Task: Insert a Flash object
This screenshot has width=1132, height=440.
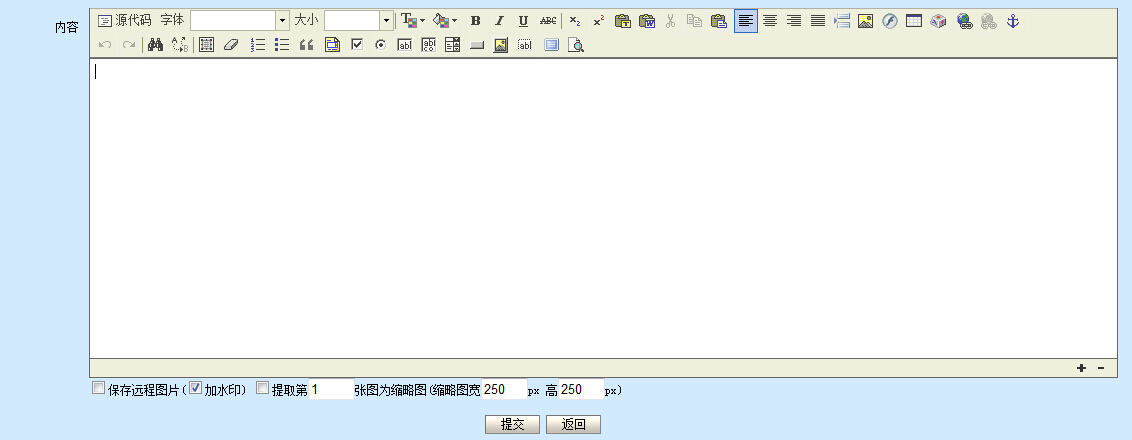Action: coord(890,21)
